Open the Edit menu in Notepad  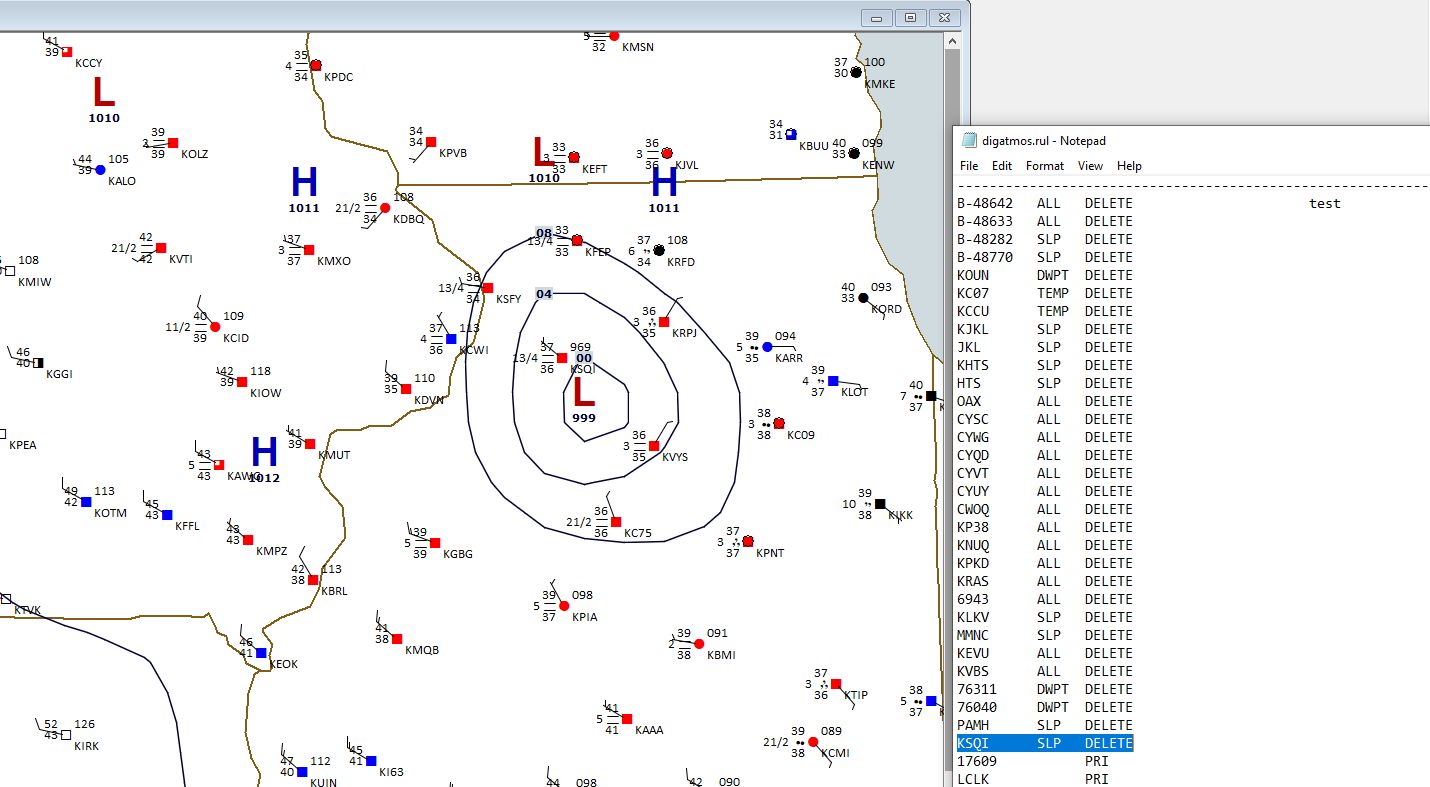tap(1001, 166)
